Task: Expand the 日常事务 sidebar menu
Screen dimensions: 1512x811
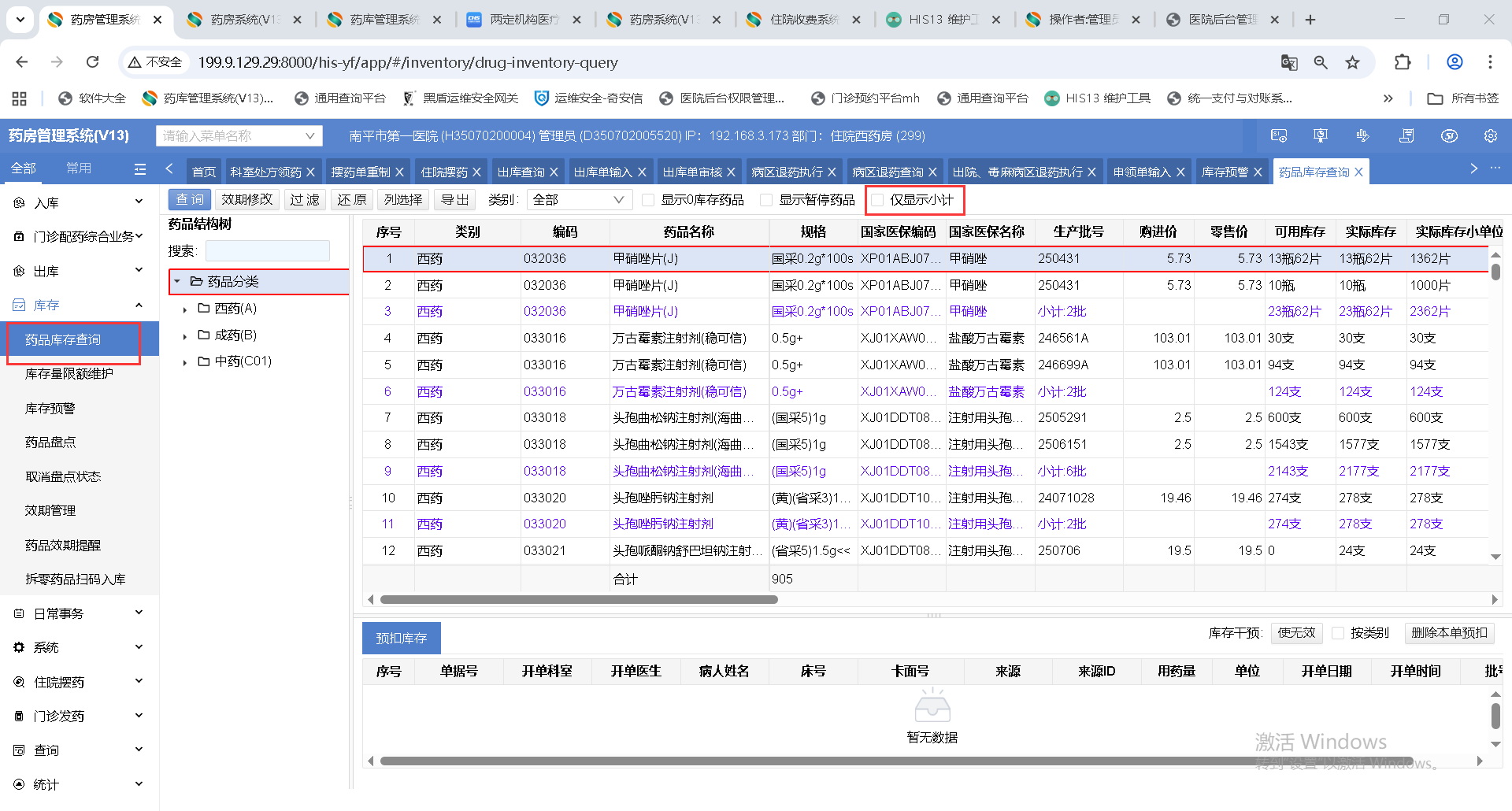Action: (79, 613)
